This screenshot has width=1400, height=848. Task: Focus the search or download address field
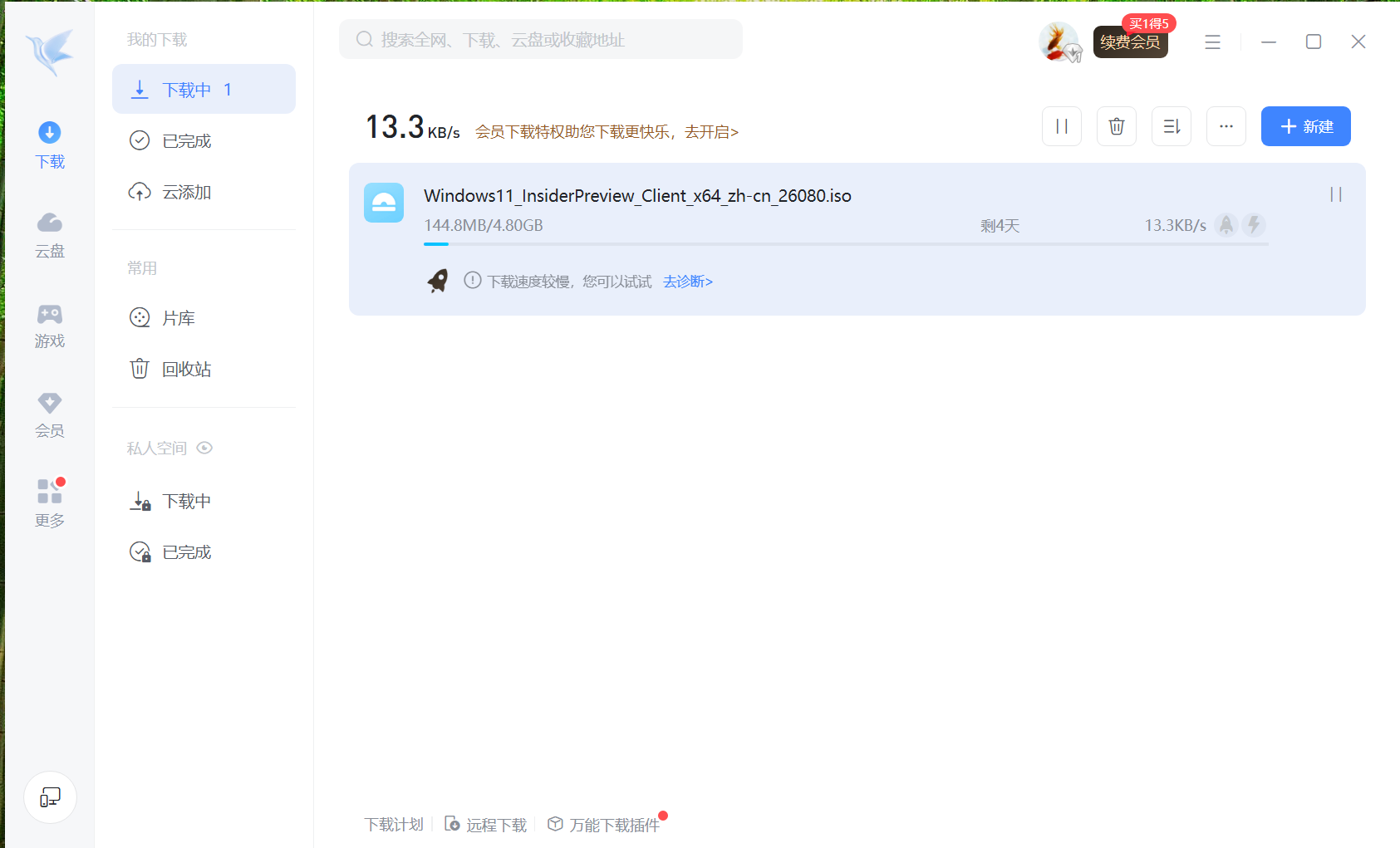click(540, 40)
